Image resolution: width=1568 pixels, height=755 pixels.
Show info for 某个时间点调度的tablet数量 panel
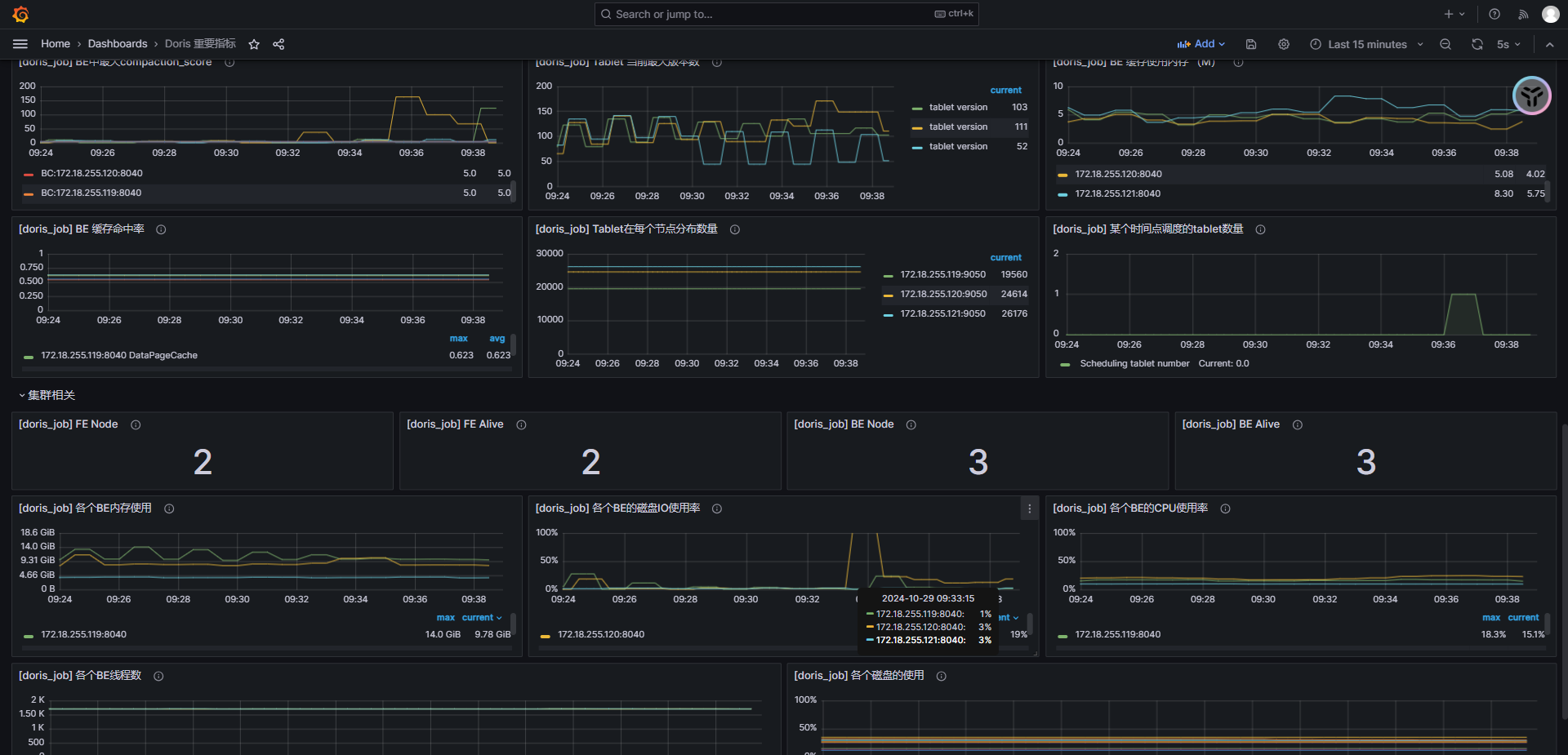[1260, 229]
